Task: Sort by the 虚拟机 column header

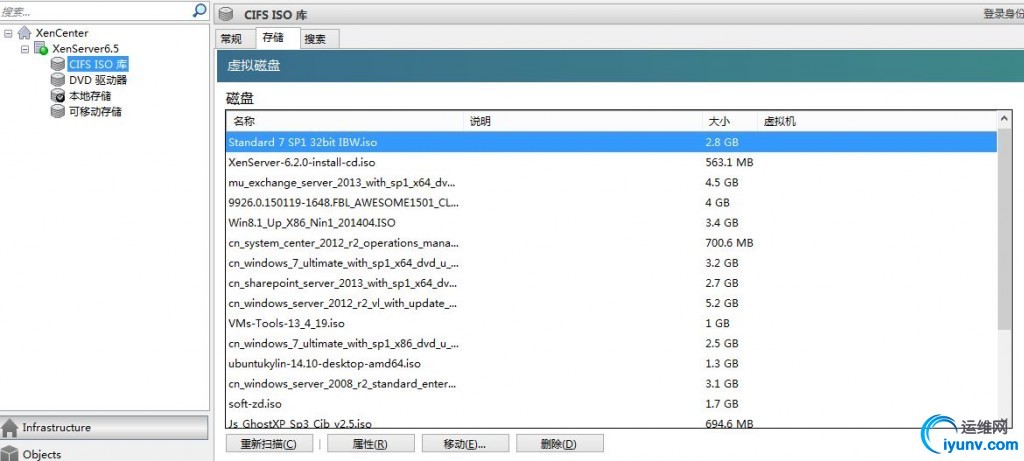Action: 877,121
